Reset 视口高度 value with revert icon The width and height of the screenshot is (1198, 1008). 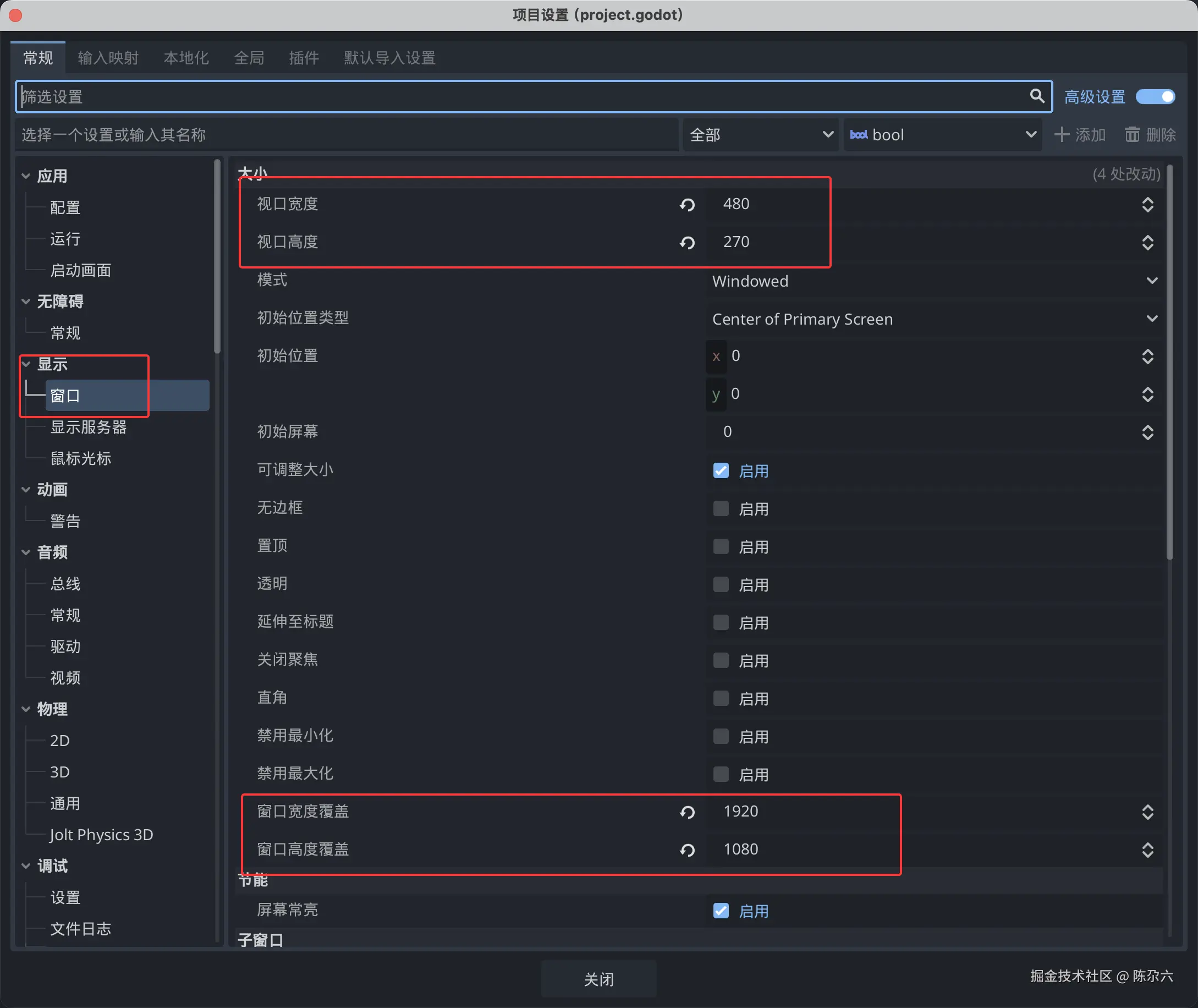687,243
